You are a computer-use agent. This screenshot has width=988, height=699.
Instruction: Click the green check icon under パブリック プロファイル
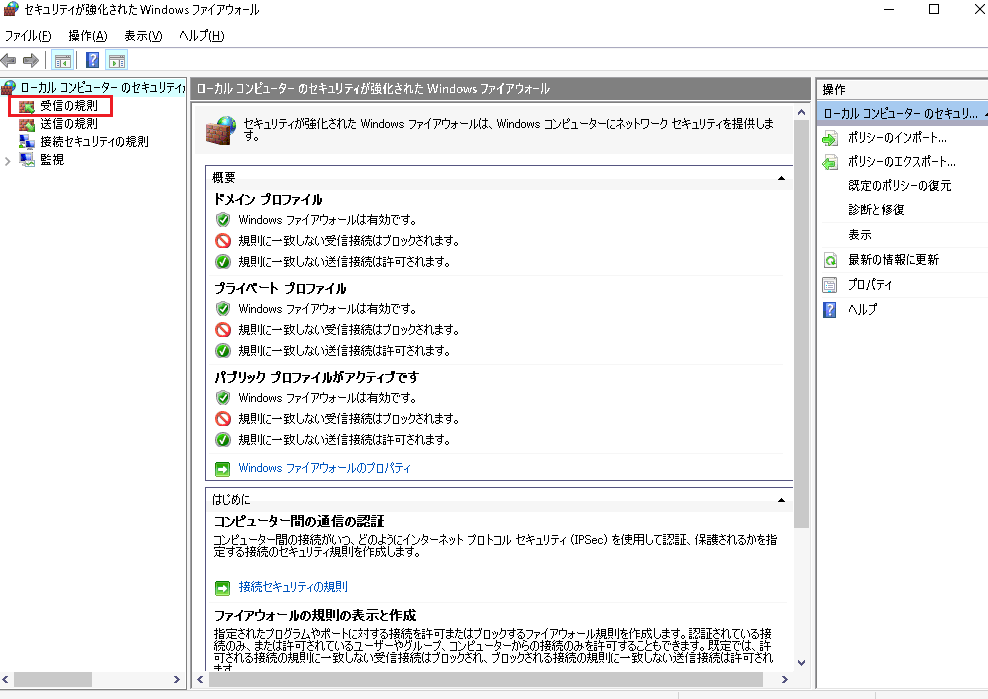pos(222,439)
